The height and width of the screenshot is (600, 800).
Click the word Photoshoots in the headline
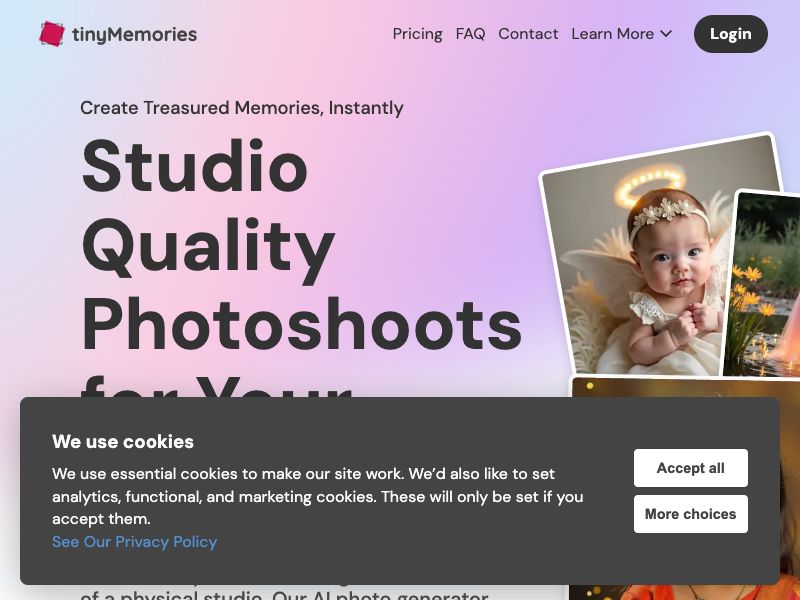click(301, 325)
